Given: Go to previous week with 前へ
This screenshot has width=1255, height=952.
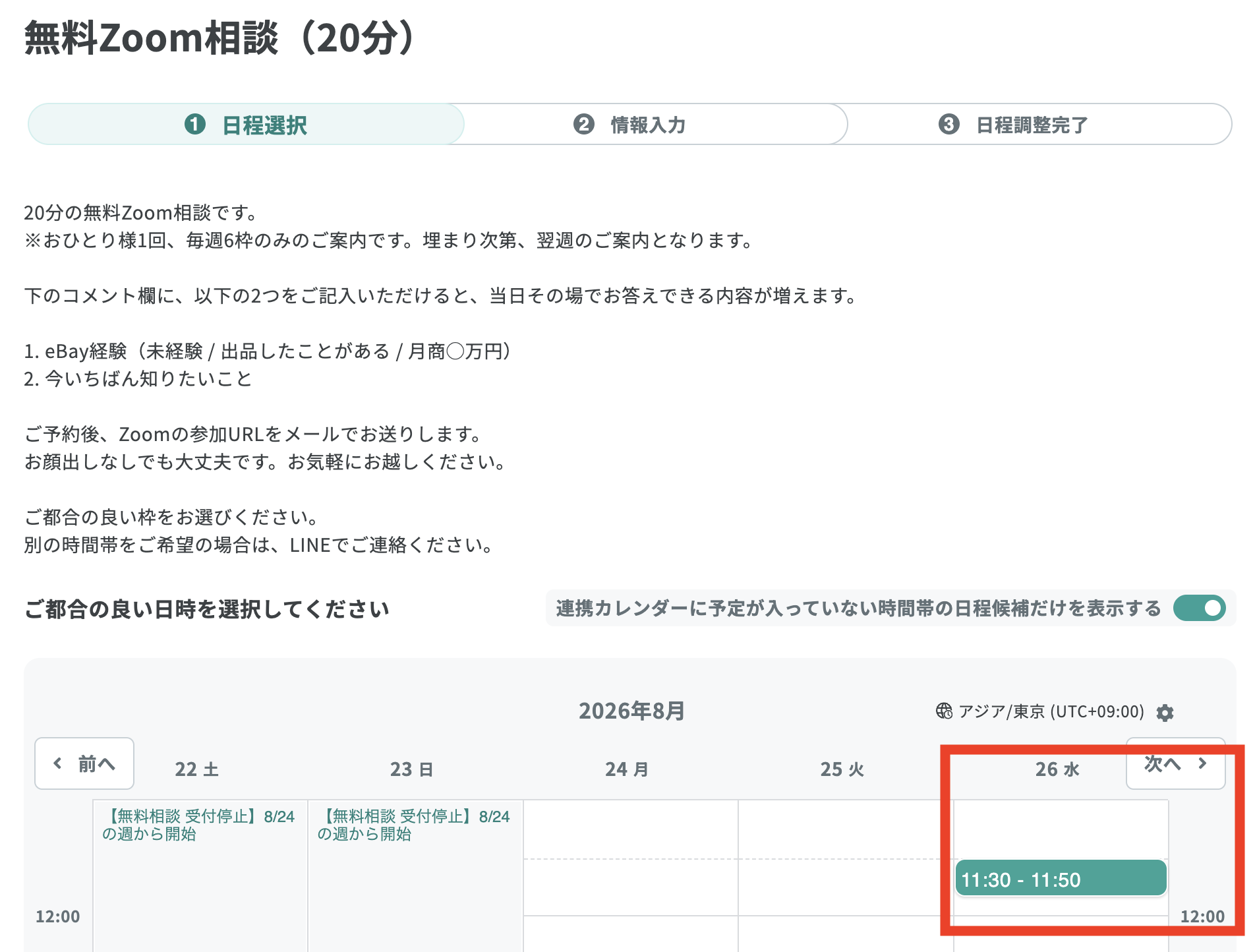Looking at the screenshot, I should coord(84,763).
